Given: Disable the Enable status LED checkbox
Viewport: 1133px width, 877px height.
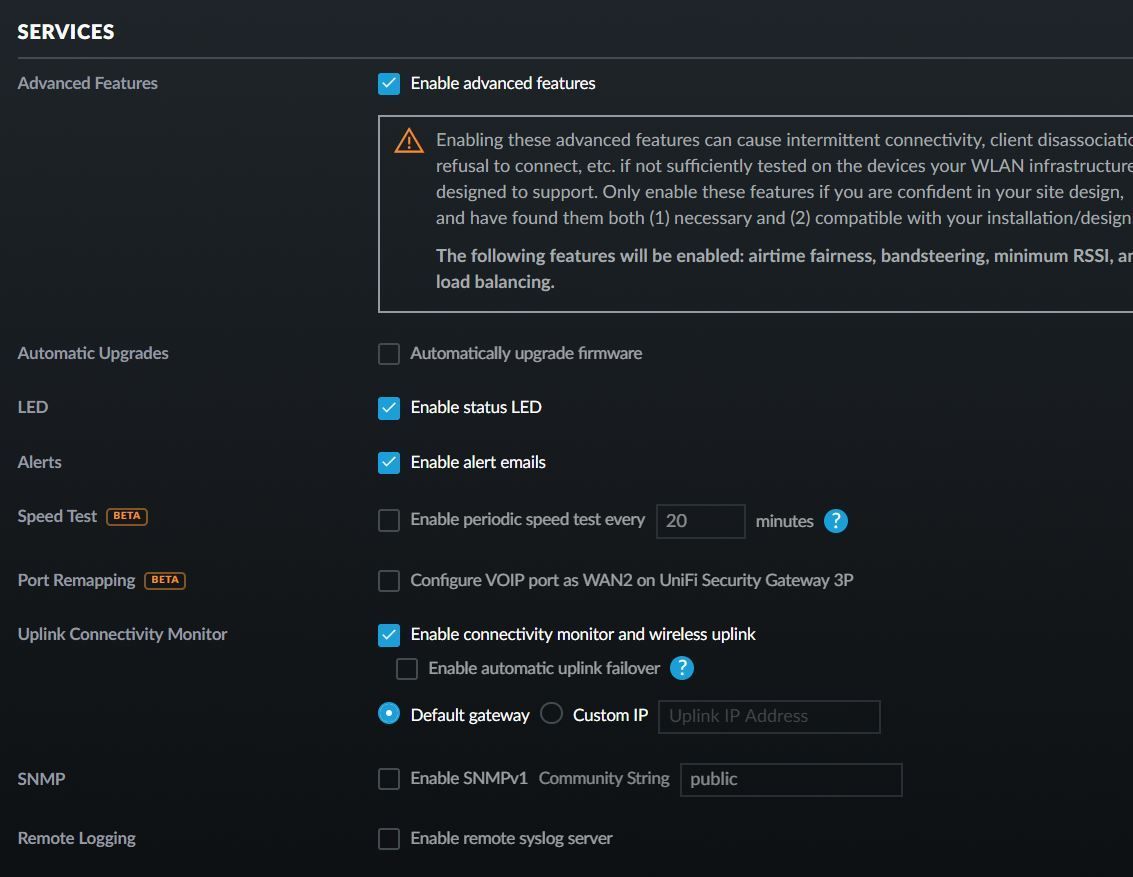Looking at the screenshot, I should [389, 408].
